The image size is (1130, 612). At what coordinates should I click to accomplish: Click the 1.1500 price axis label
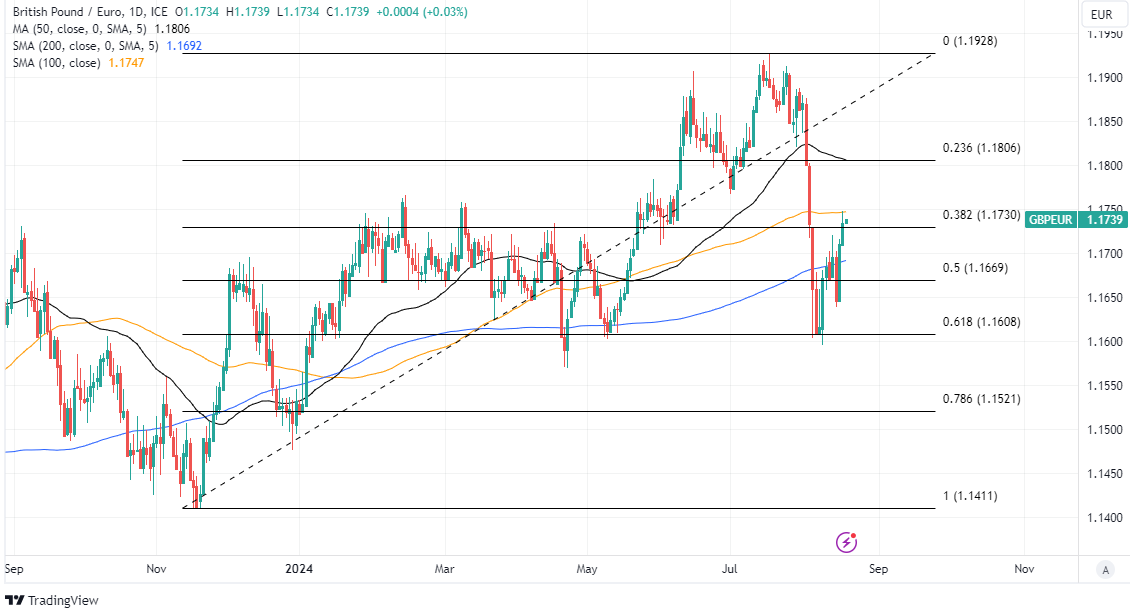(x=1104, y=430)
